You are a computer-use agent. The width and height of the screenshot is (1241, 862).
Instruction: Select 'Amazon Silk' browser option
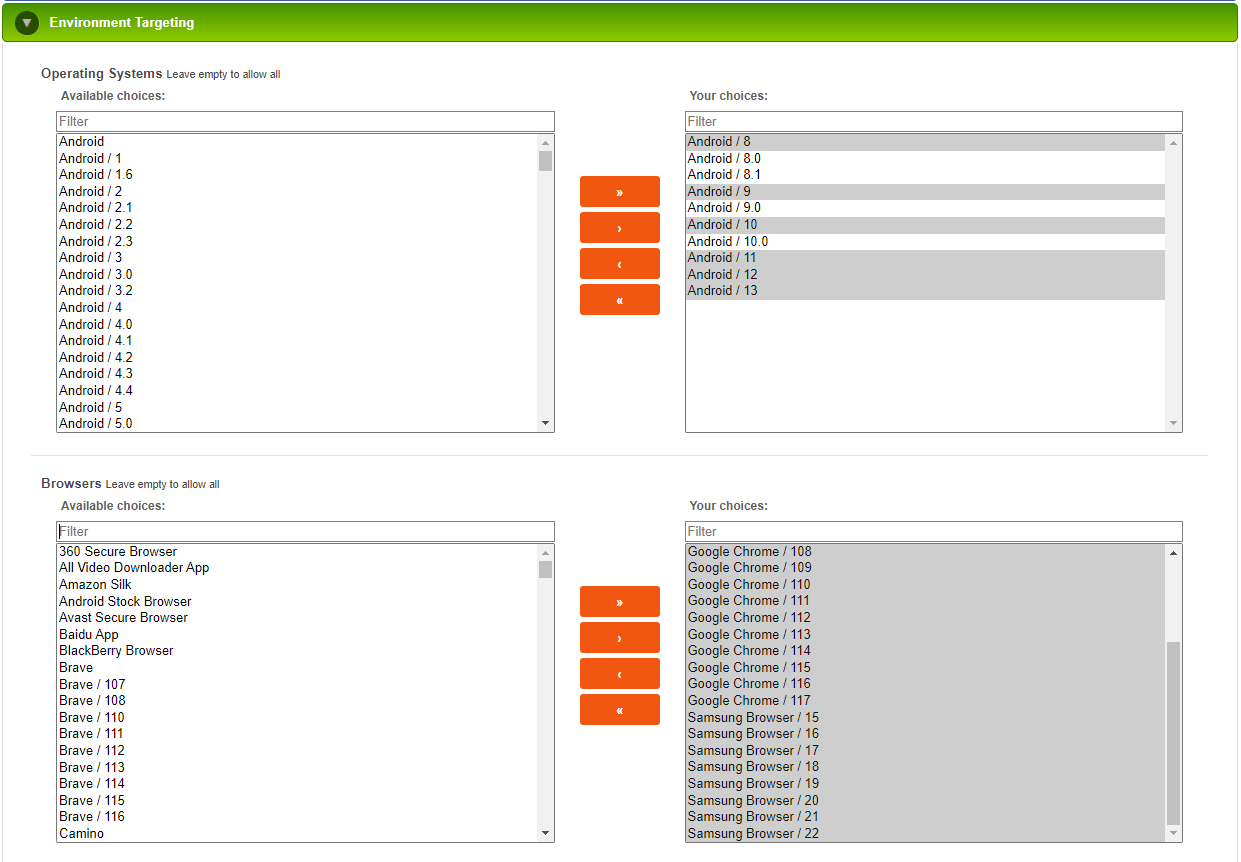point(297,585)
